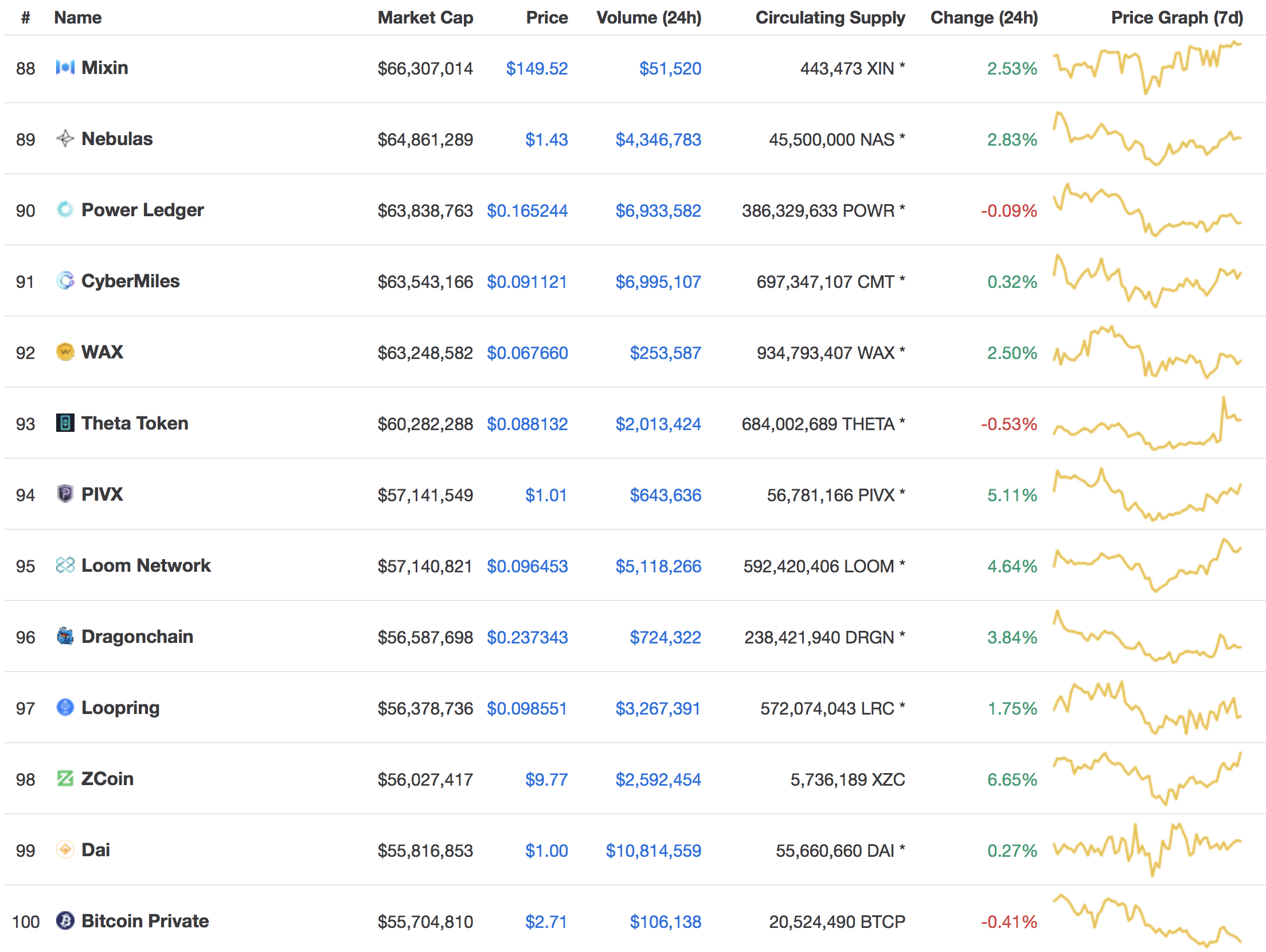Sort by Volume (24h) column header
Screen dimensions: 1266x952
click(649, 18)
